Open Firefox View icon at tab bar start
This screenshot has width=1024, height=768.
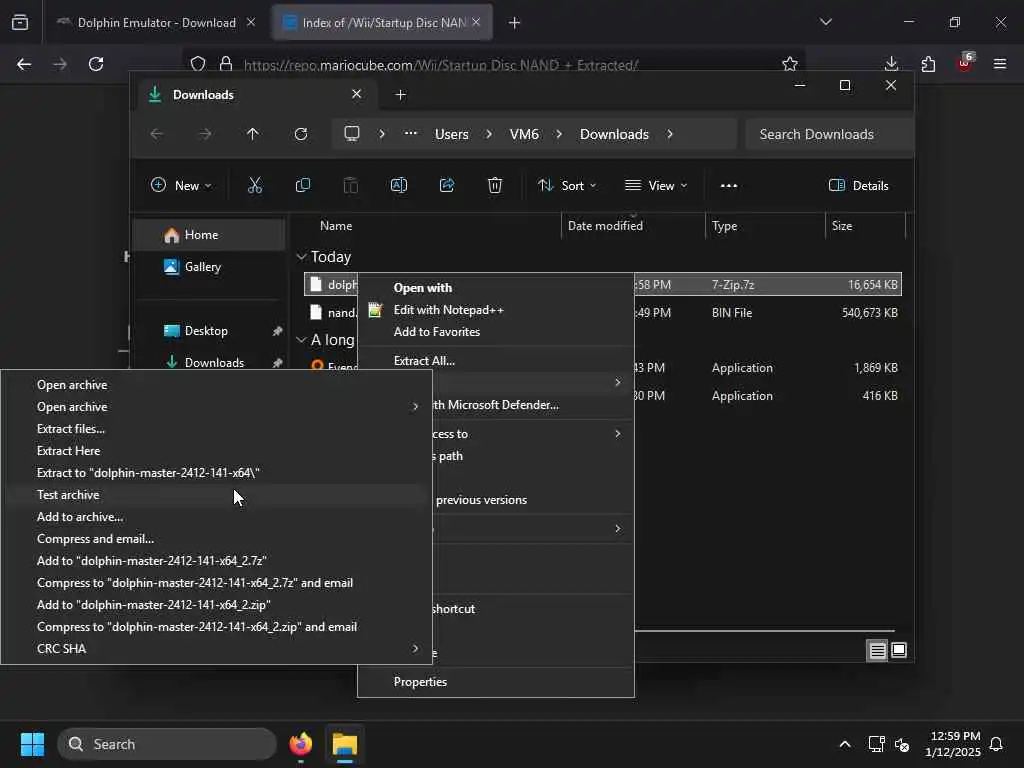click(x=20, y=22)
